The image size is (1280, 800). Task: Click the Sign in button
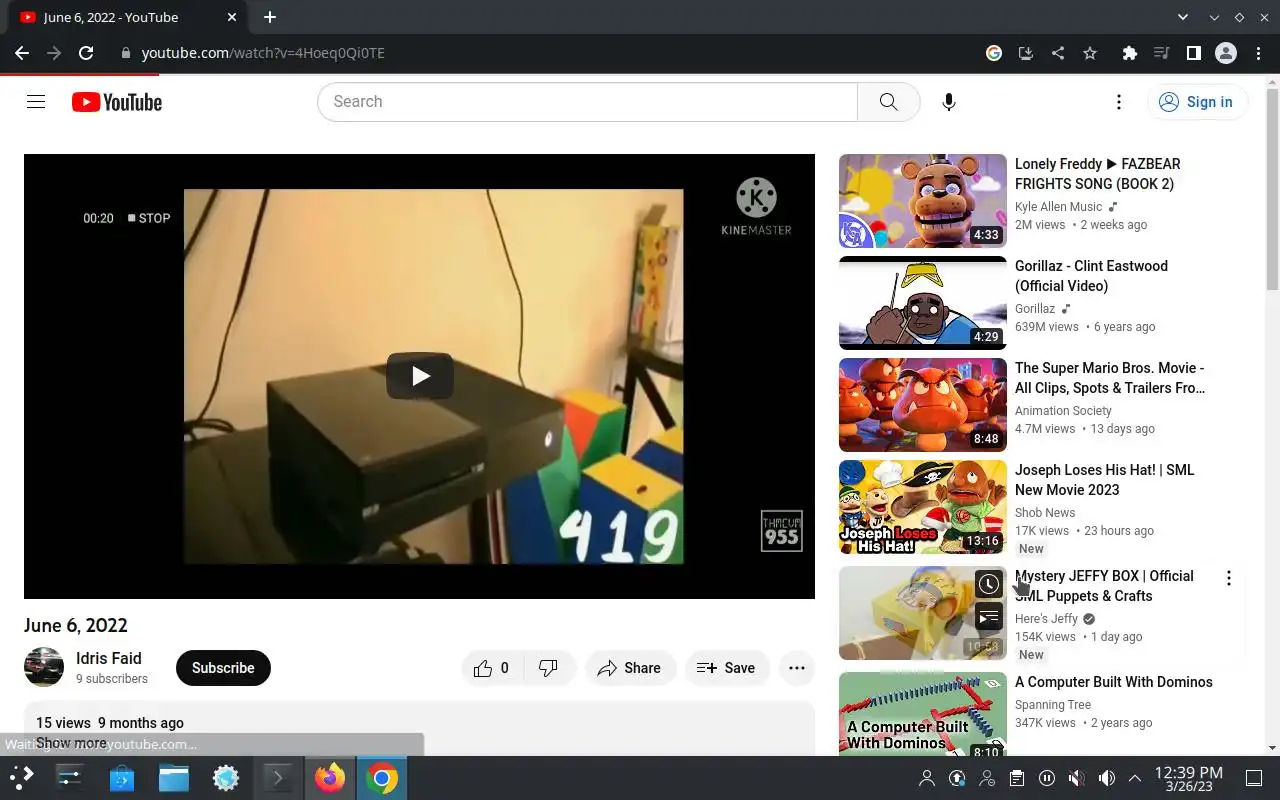point(1197,102)
